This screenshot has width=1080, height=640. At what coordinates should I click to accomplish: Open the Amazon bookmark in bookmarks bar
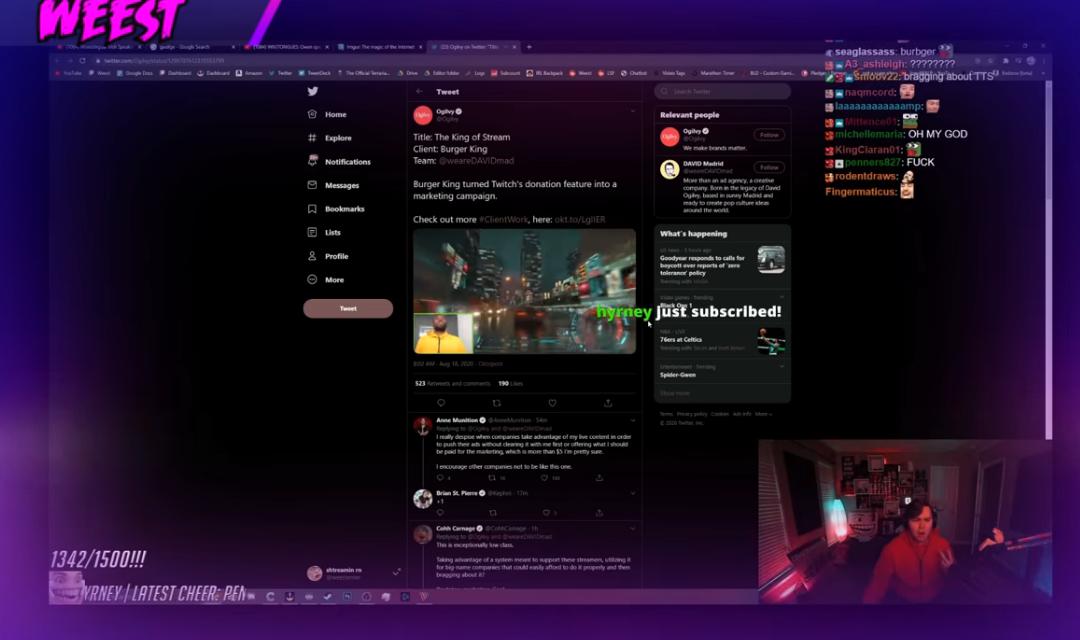tap(249, 73)
